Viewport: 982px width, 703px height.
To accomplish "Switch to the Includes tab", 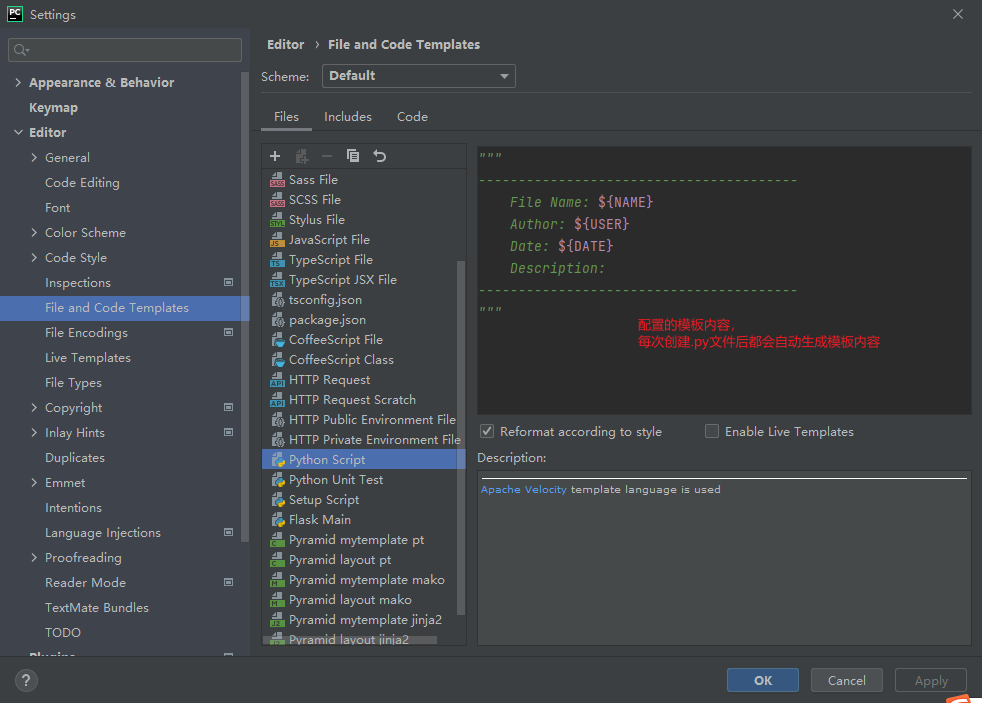I will (x=348, y=117).
